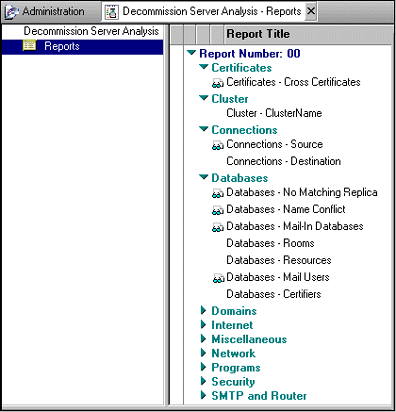
Task: Click glasses icon beside Cross Certificates report
Action: tap(218, 83)
